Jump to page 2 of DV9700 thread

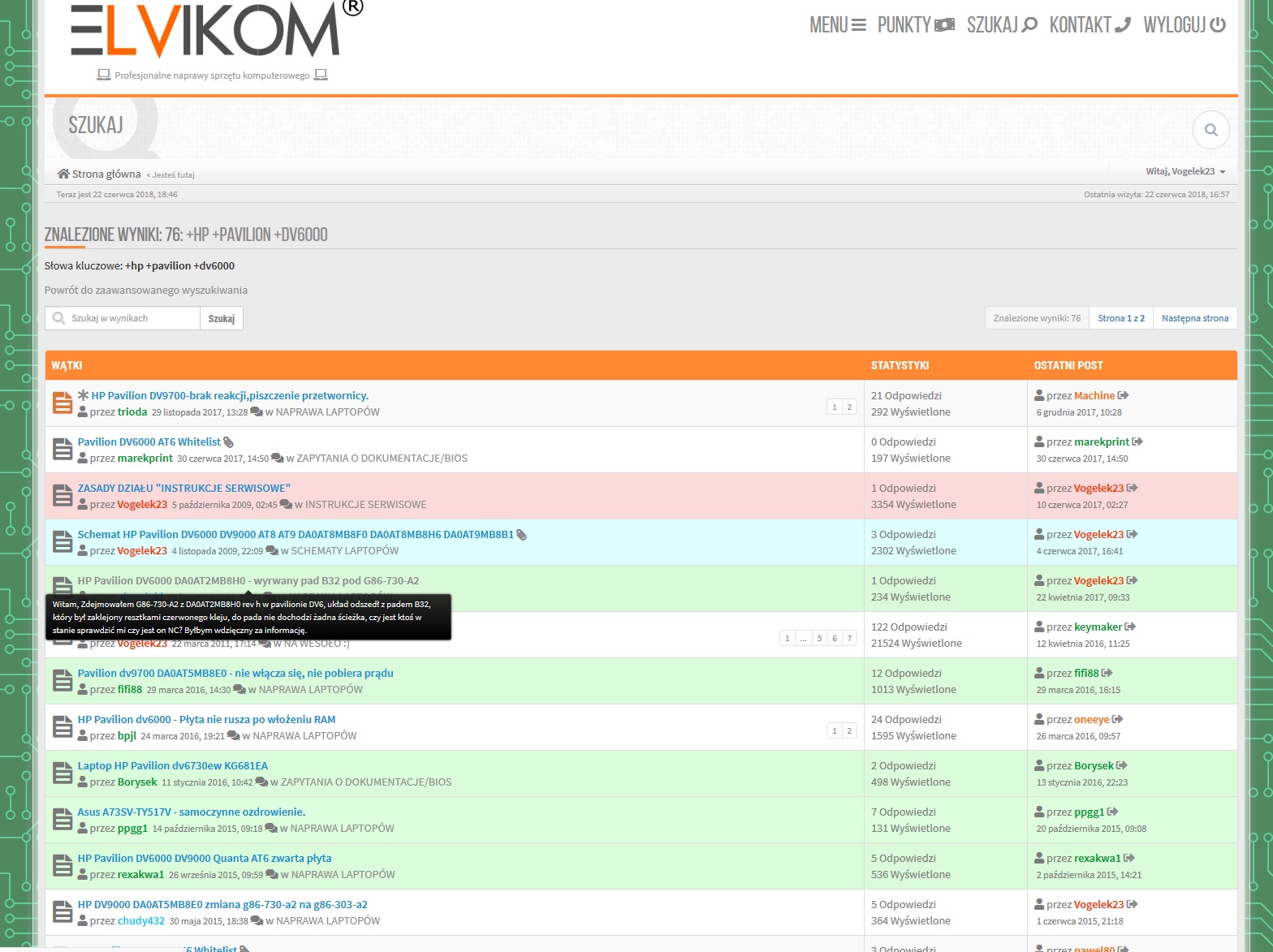point(849,407)
